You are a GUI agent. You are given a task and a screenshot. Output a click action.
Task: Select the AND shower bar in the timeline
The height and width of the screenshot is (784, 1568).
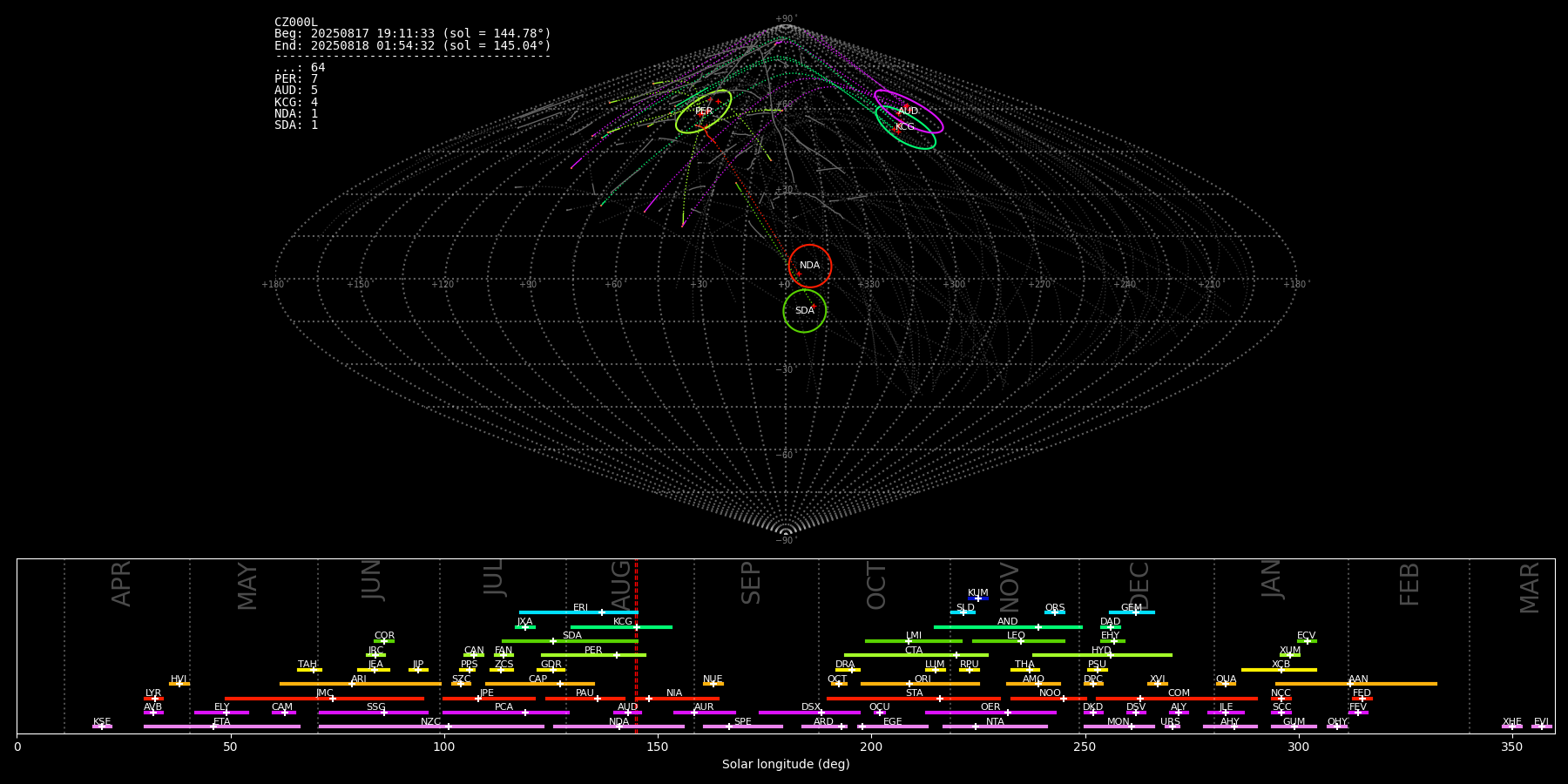tap(1008, 627)
